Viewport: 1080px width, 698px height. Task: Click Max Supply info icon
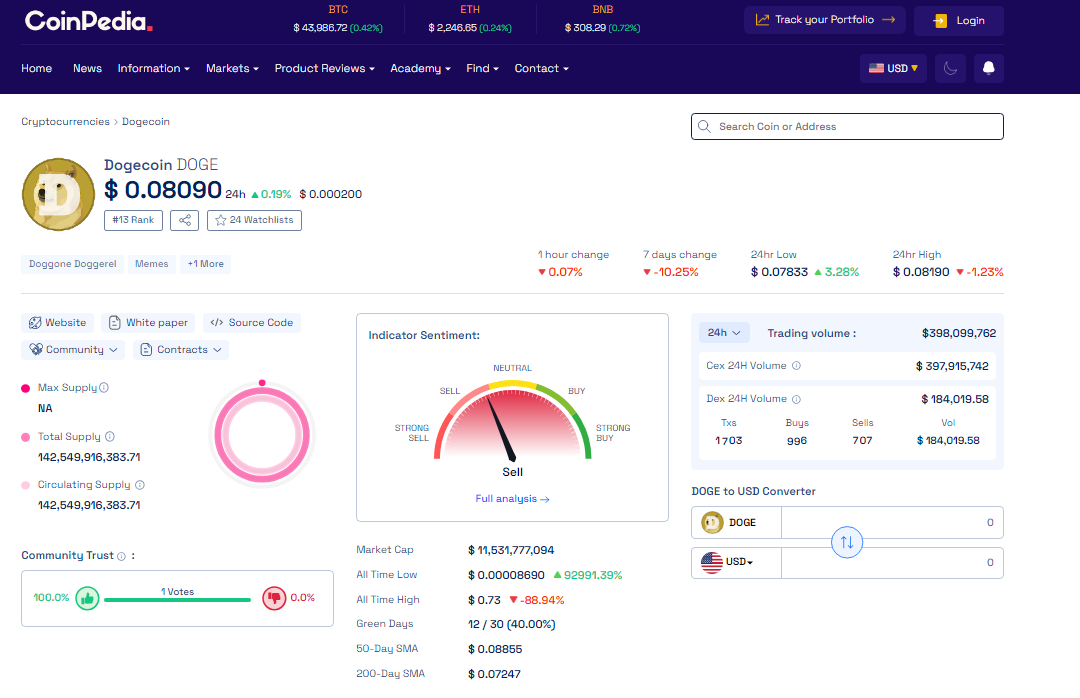[104, 388]
